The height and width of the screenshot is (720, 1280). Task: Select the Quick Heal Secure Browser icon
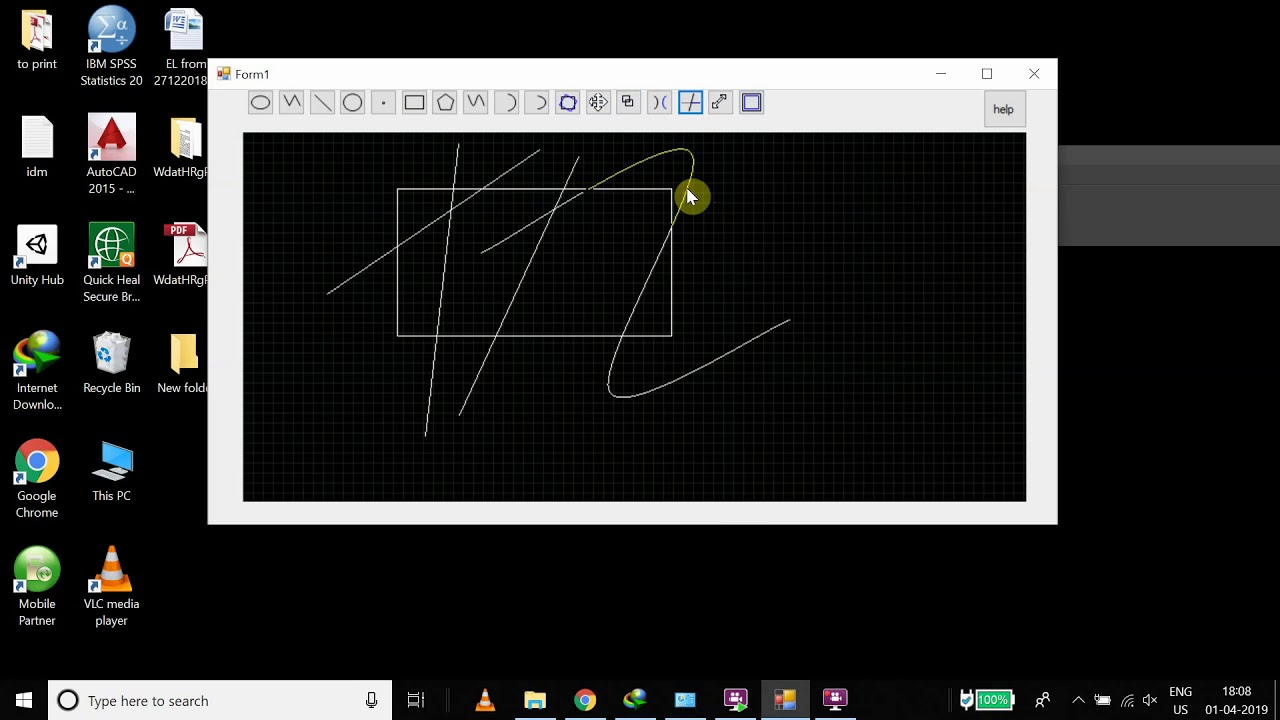111,263
